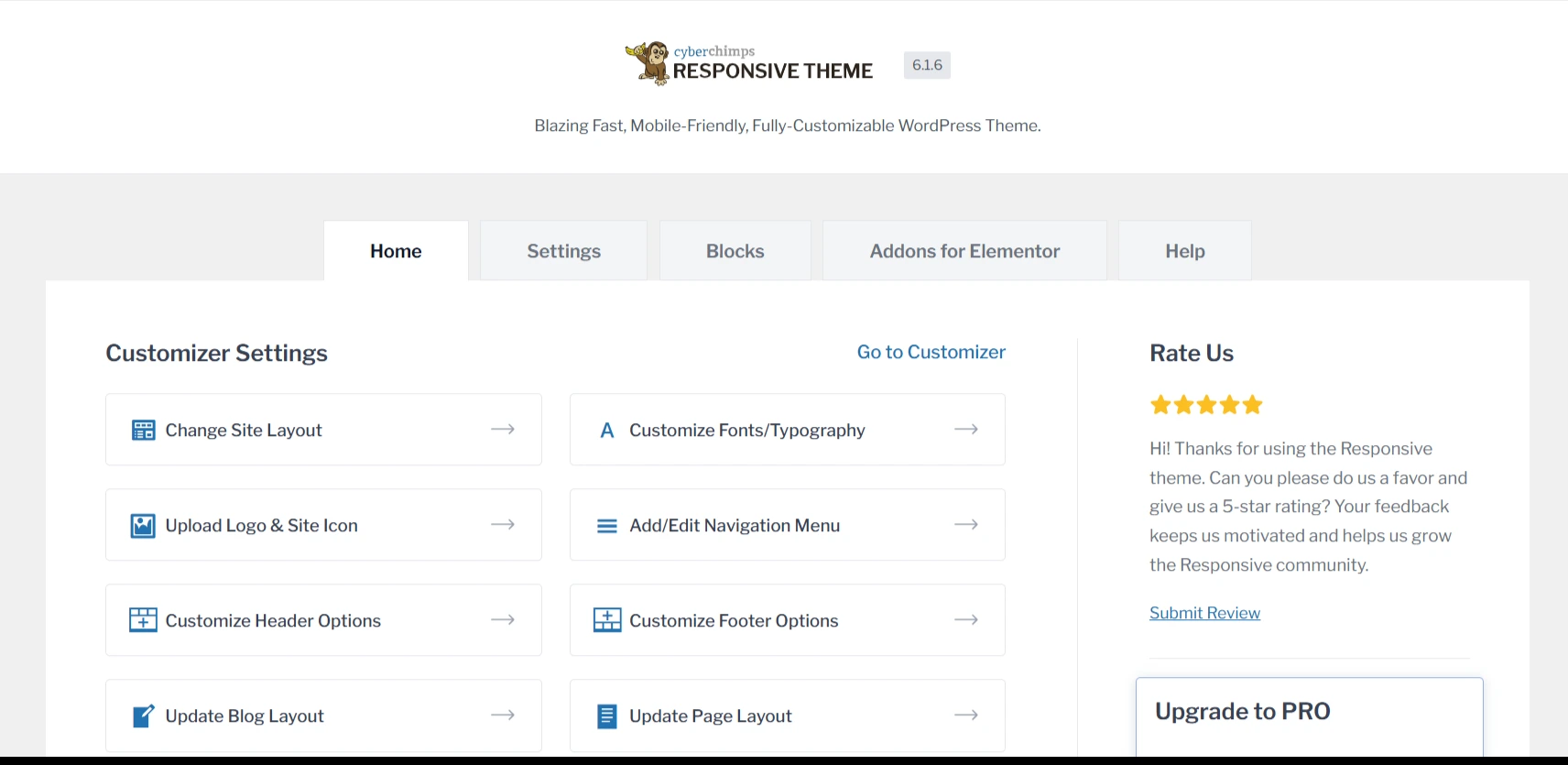1568x765 pixels.
Task: Click the 'Blazing Fast, Mobile-Friendly' tagline
Action: (788, 126)
